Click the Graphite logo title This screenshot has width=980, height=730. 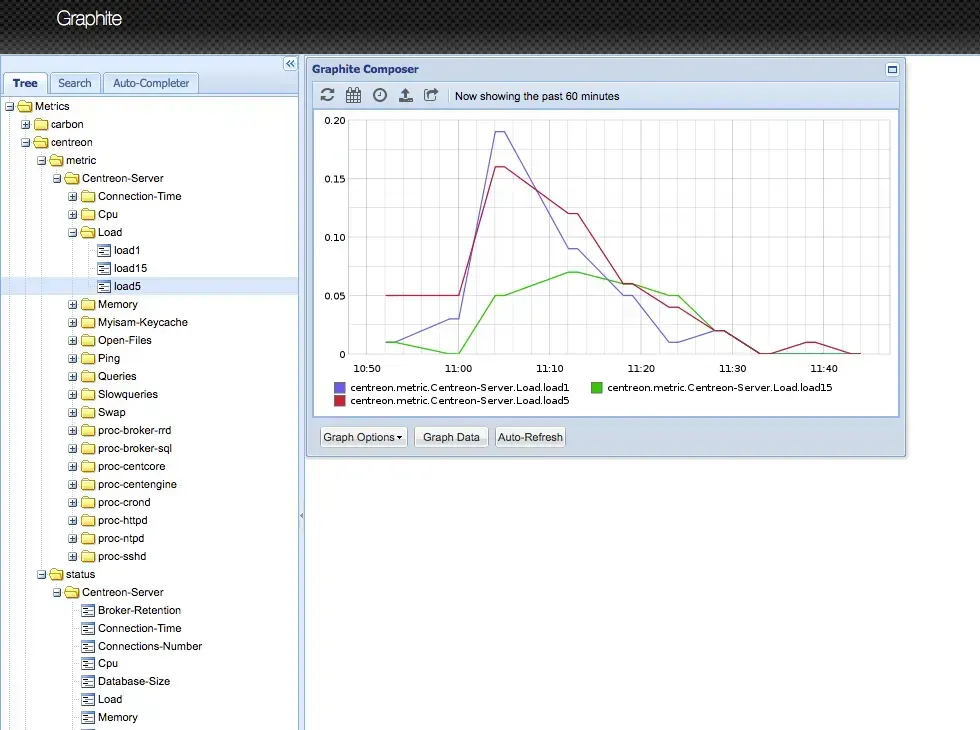point(89,19)
